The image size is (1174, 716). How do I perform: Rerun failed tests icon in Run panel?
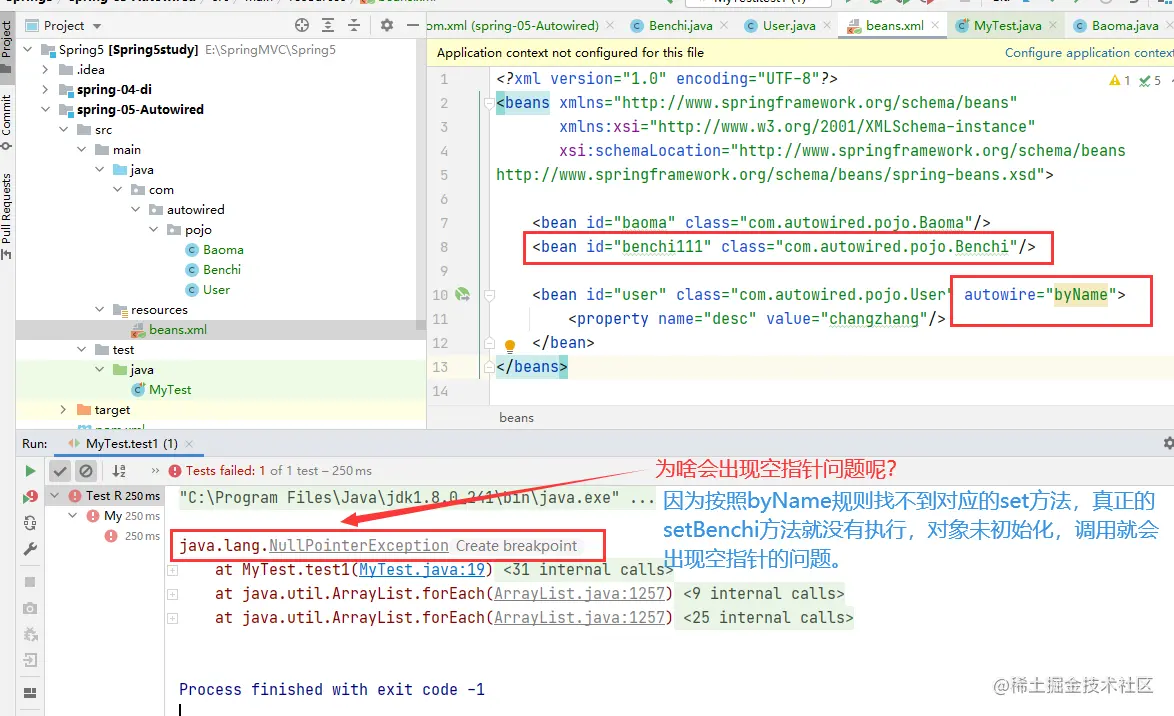(30, 497)
